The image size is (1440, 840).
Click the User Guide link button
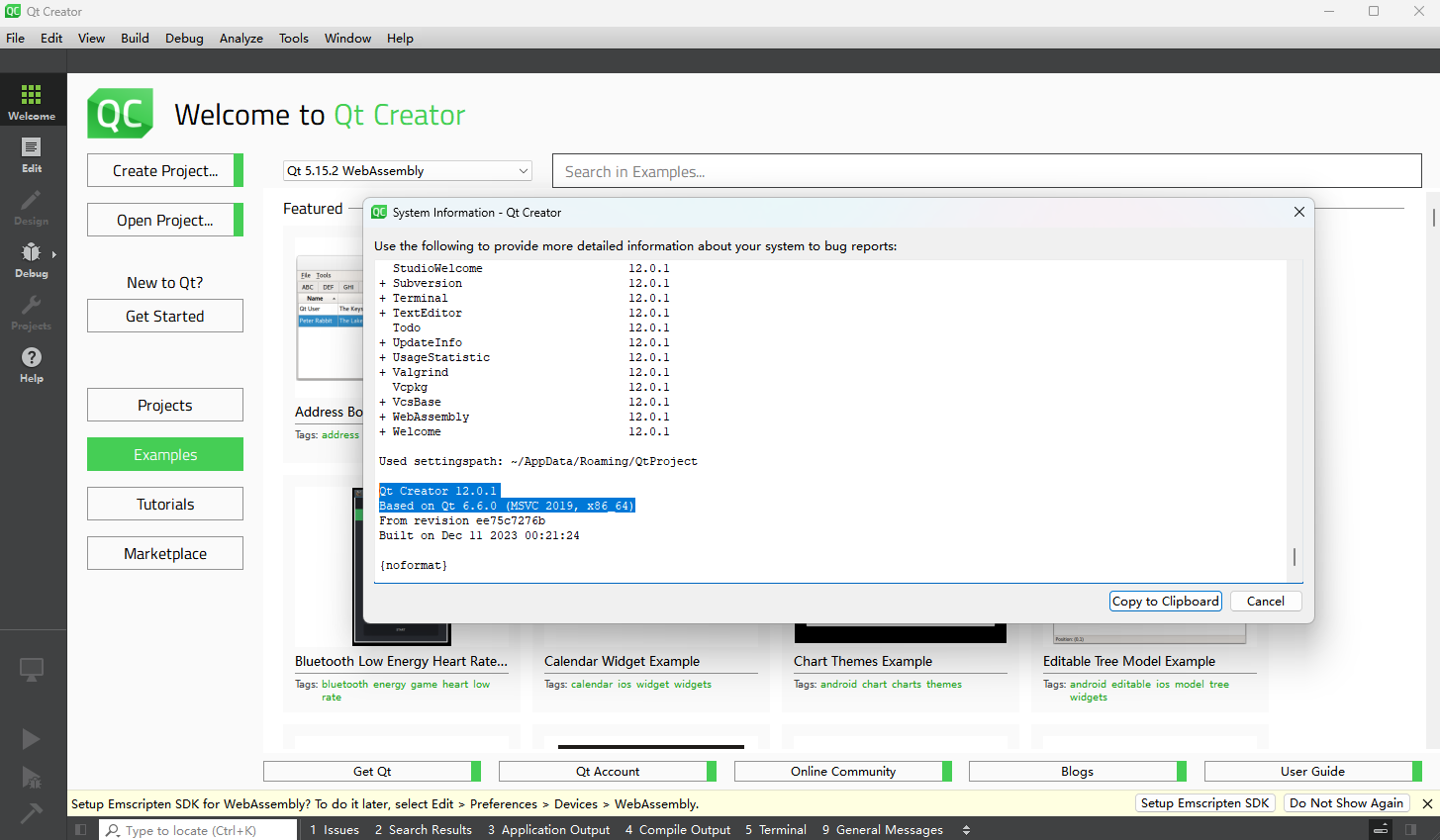(x=1313, y=771)
